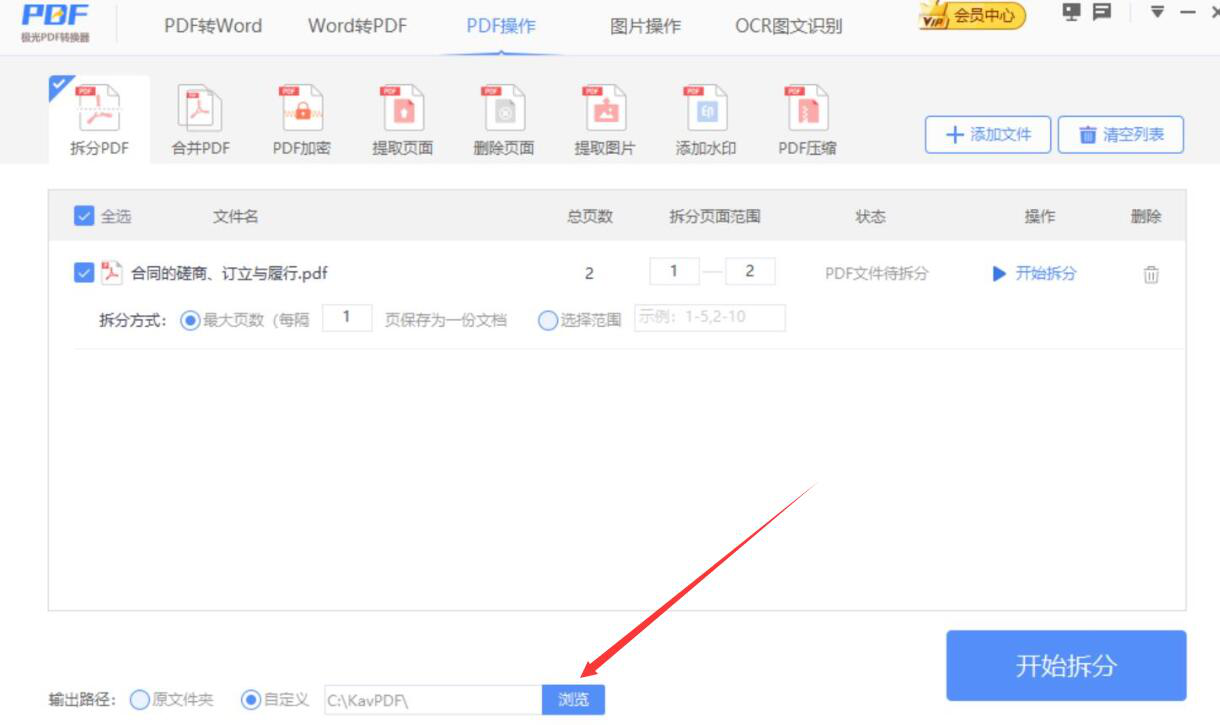Toggle the 全选 checkbox

point(84,216)
